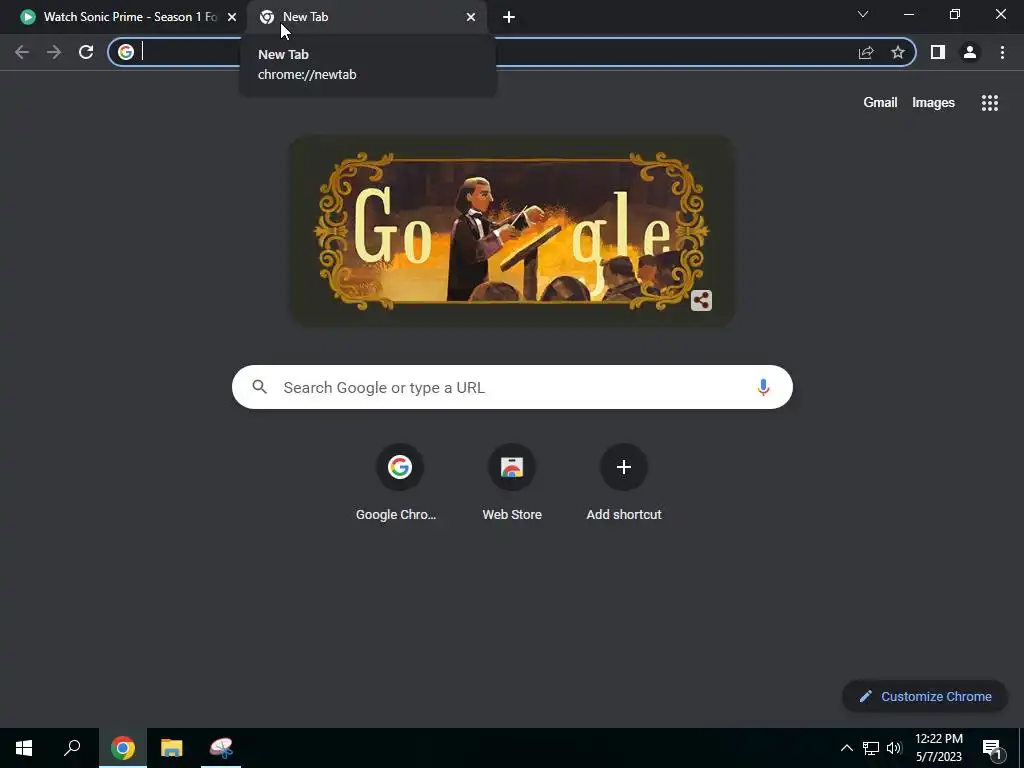Click the magnifier icon in search box
Image resolution: width=1024 pixels, height=768 pixels.
[x=260, y=387]
